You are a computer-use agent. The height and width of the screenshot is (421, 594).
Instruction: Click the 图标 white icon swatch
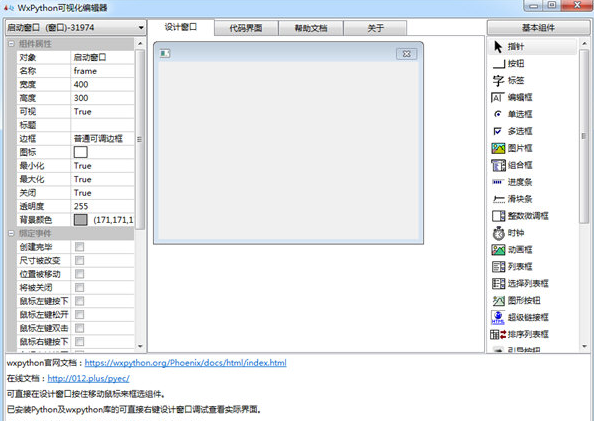tap(80, 152)
